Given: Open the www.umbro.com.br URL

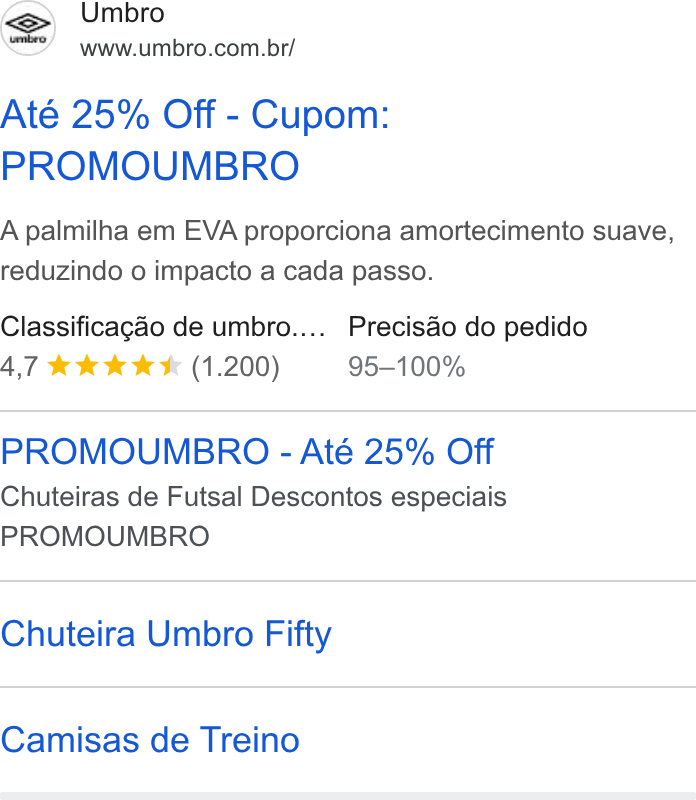Looking at the screenshot, I should point(187,48).
